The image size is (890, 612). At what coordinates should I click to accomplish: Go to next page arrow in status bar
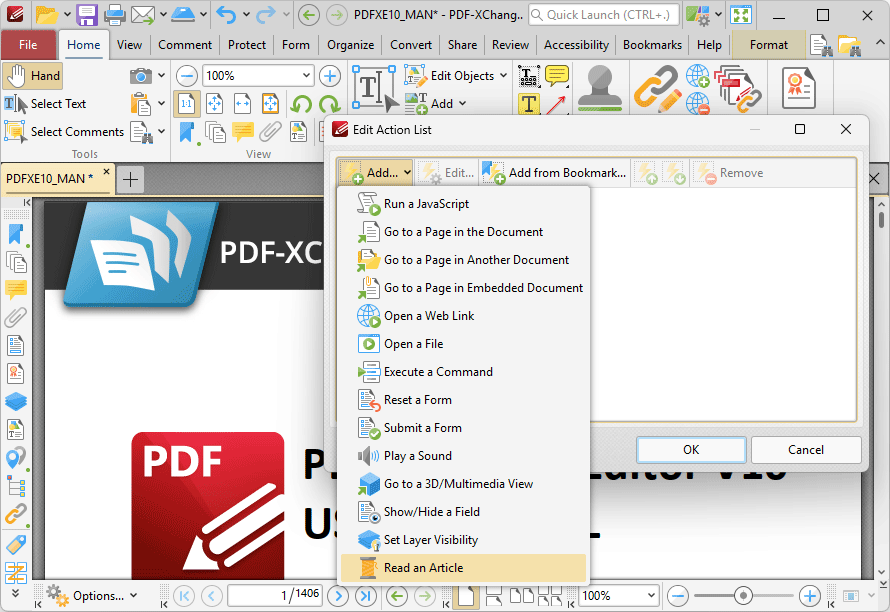pos(338,596)
